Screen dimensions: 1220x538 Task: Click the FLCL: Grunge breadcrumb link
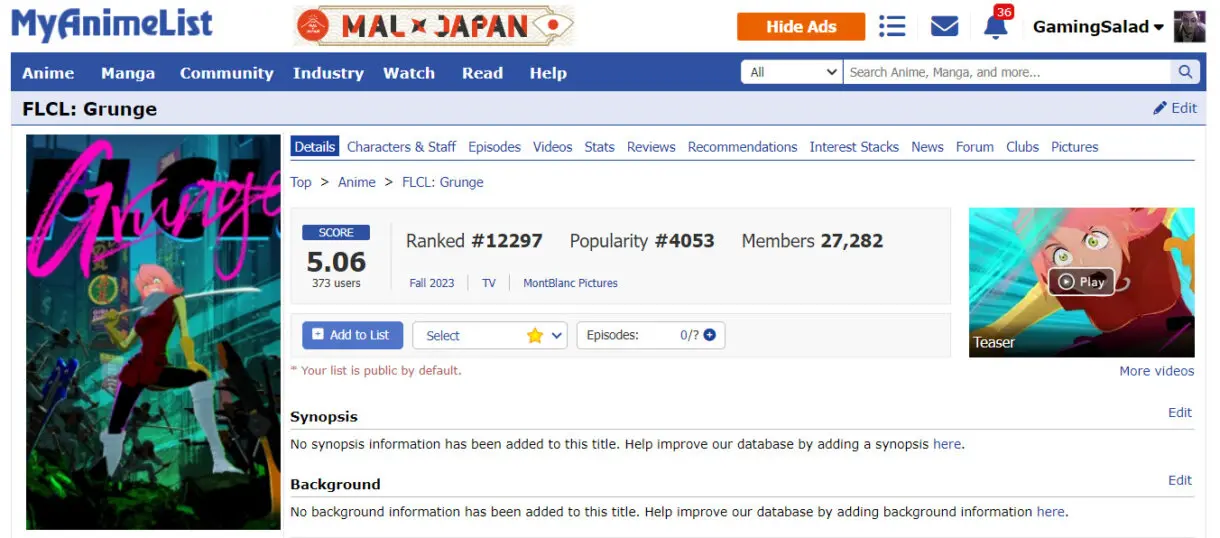442,182
